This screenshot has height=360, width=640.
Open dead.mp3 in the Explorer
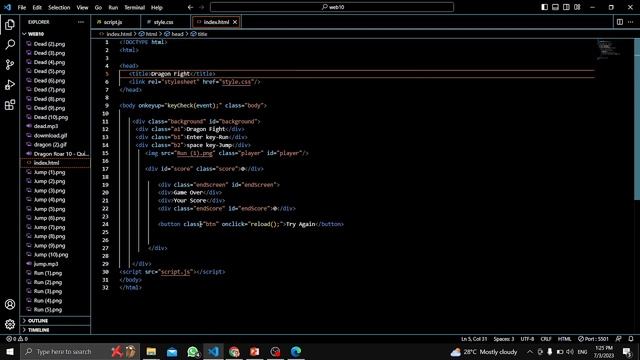pos(55,126)
